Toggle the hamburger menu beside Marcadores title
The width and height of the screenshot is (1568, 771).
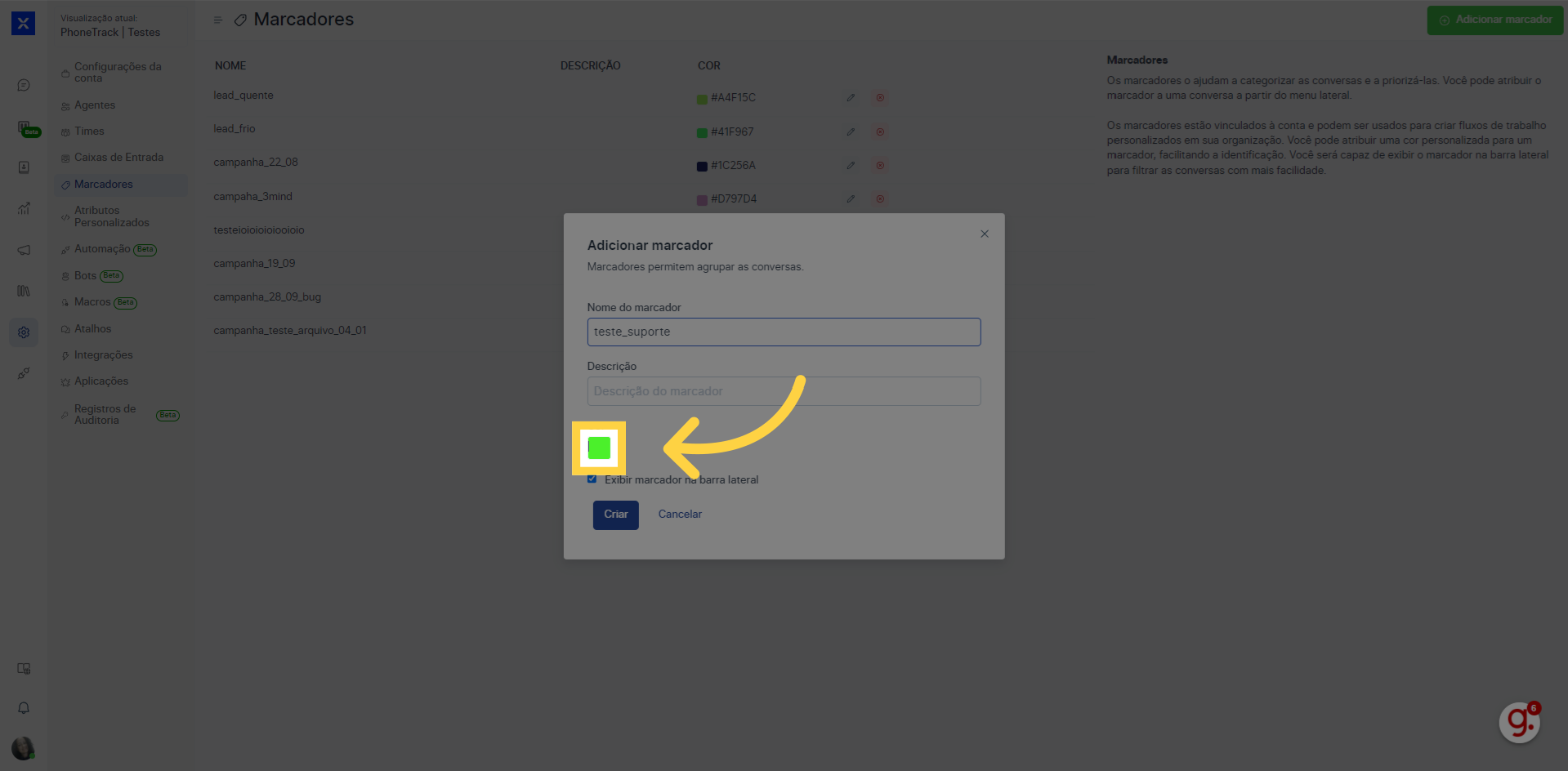tap(218, 20)
